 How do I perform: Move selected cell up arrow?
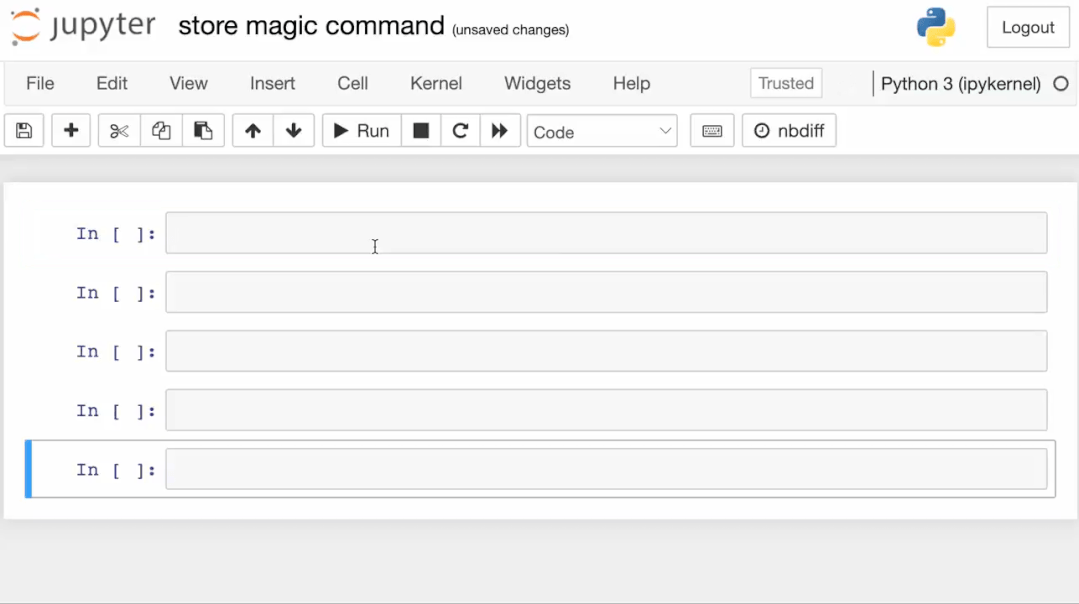tap(253, 131)
